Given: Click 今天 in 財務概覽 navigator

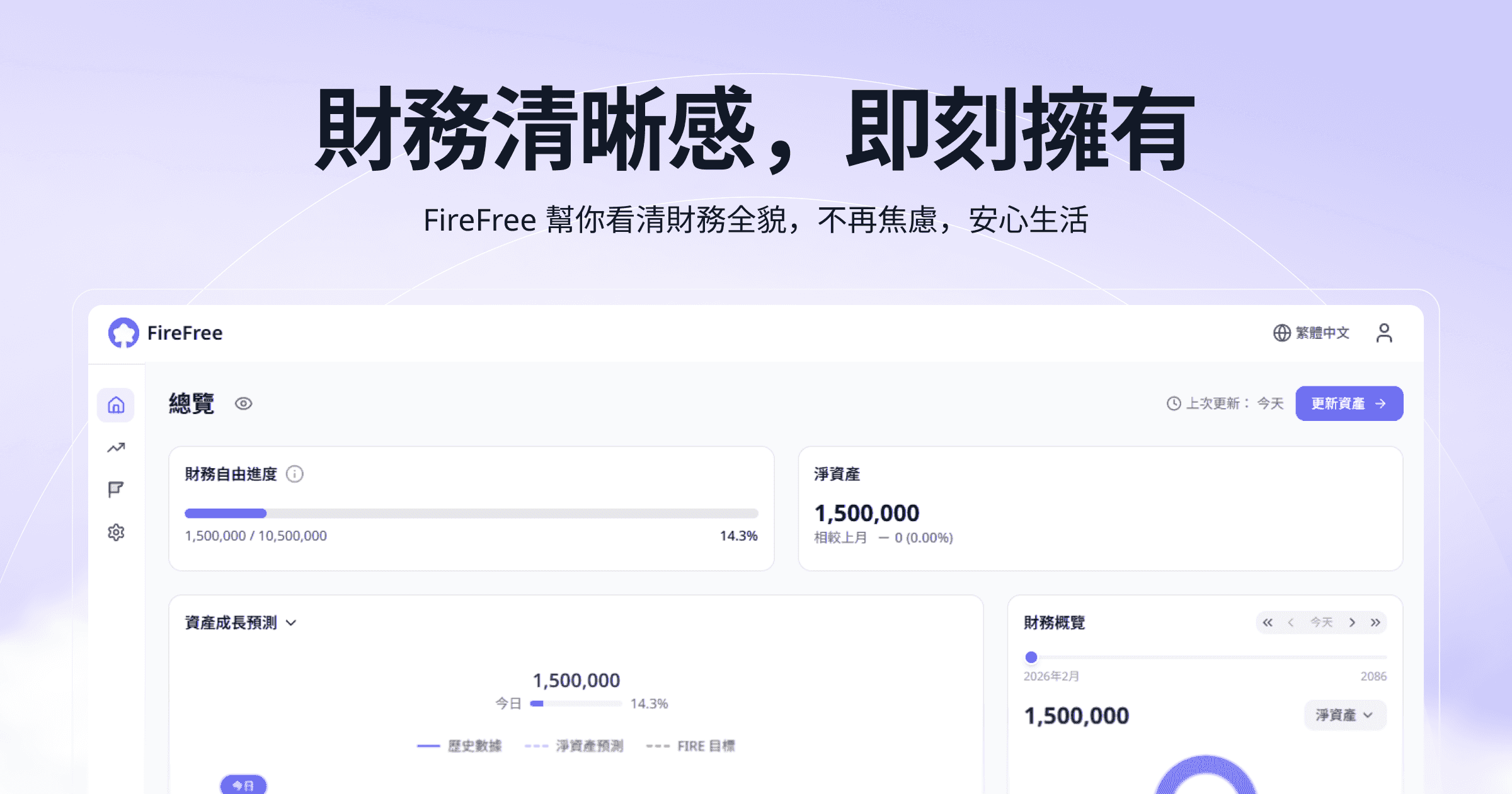Looking at the screenshot, I should point(1322,623).
